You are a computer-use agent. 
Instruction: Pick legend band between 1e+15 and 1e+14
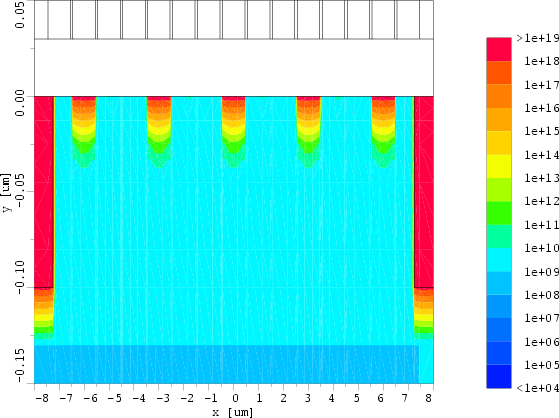pyautogui.click(x=499, y=143)
